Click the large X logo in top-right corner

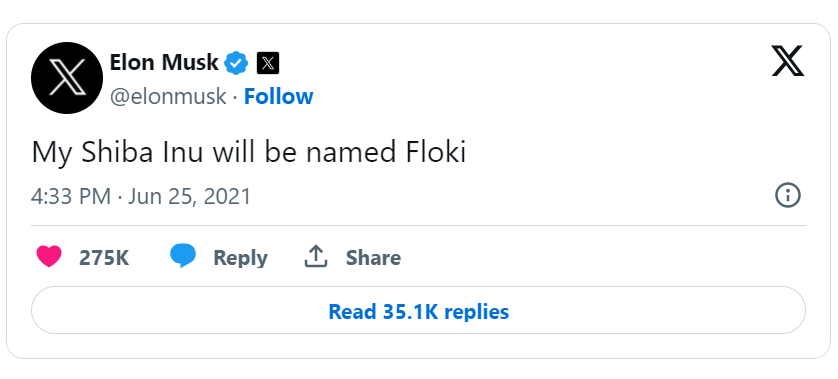(788, 61)
